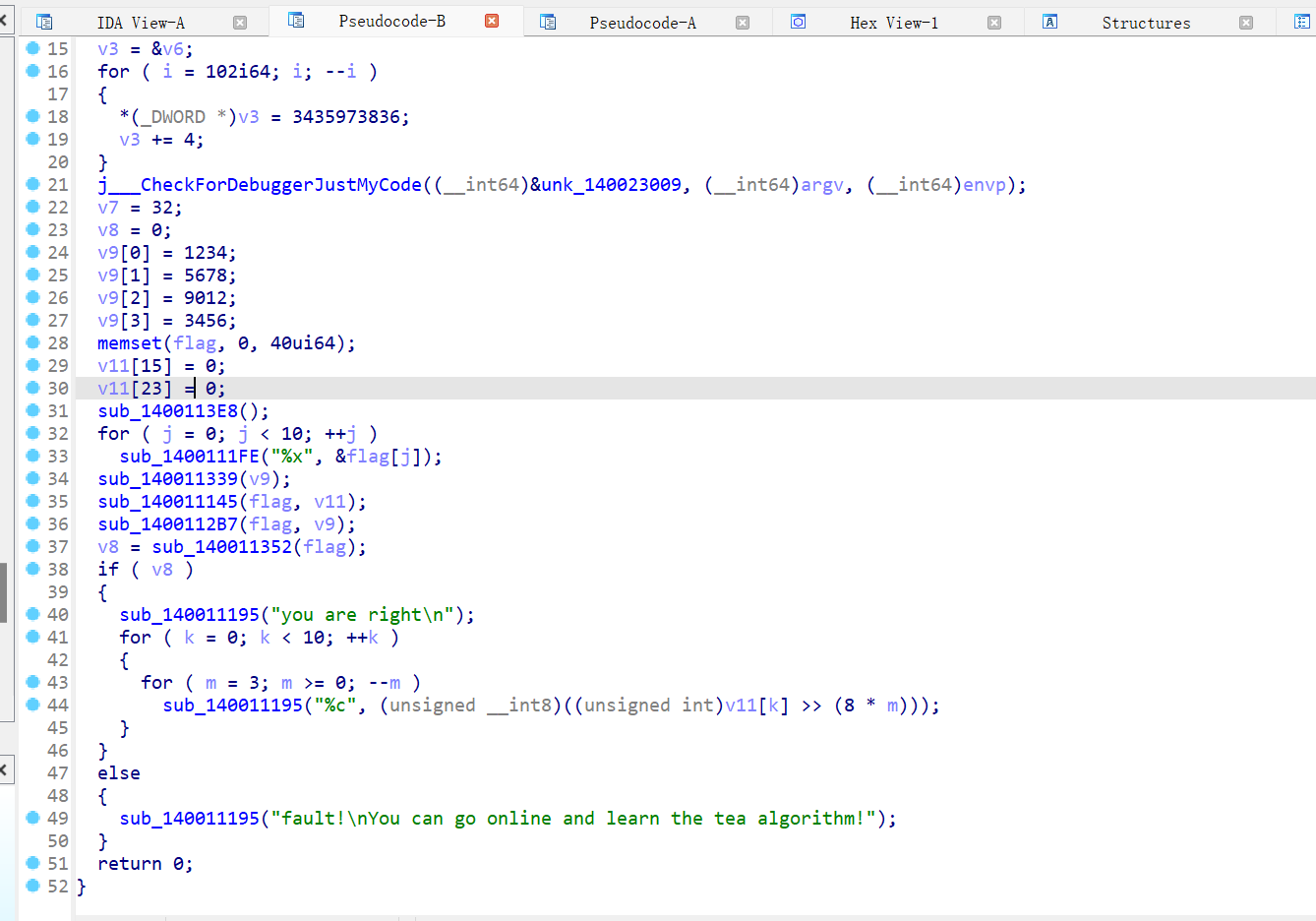Click v11[23] on the highlighted line

135,389
